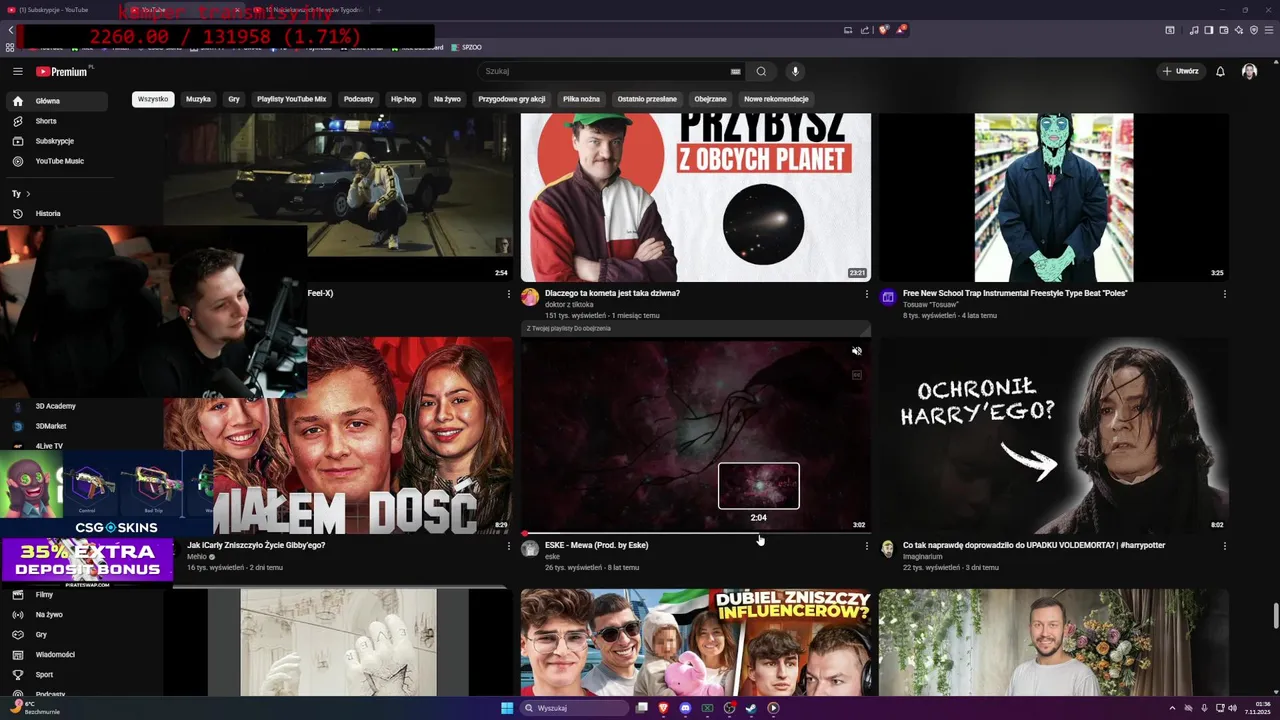Go to the 3D Academy subscription channel

pos(56,406)
